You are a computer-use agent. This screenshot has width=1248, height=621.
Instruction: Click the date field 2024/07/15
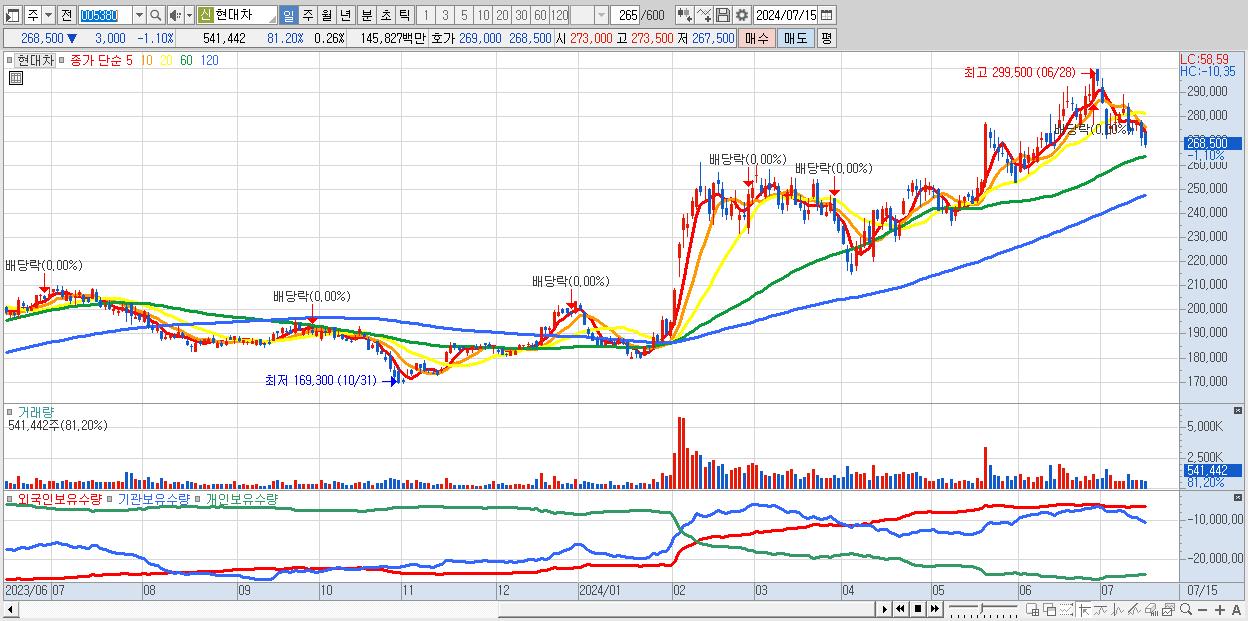click(x=786, y=15)
